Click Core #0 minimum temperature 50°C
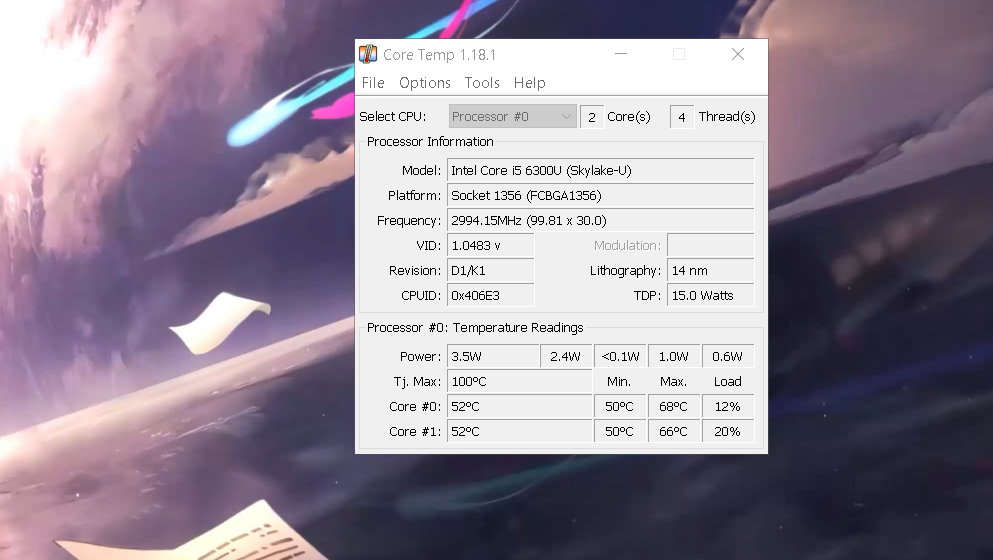 pyautogui.click(x=621, y=407)
